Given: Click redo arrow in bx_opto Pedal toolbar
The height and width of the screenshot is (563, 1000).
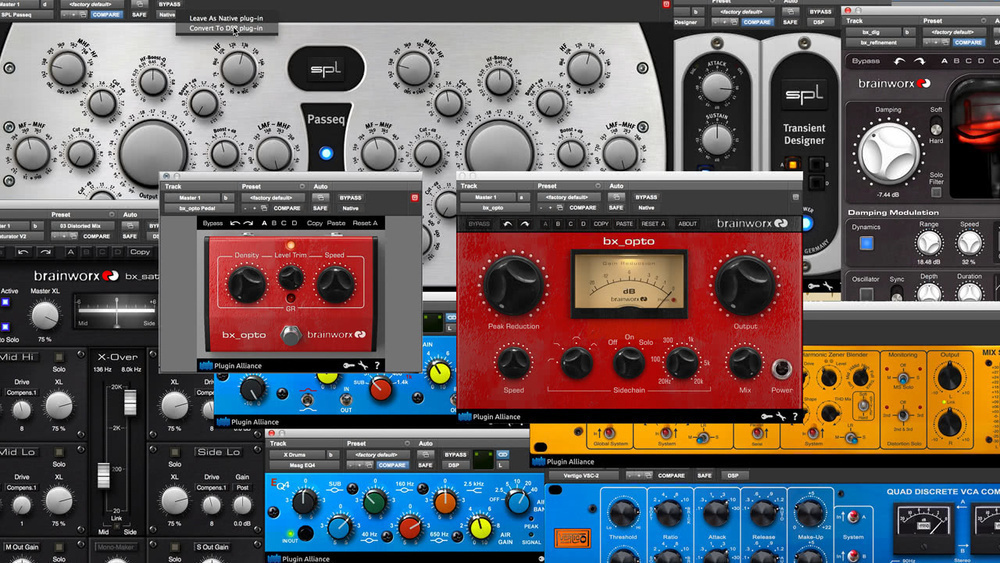Looking at the screenshot, I should point(248,223).
